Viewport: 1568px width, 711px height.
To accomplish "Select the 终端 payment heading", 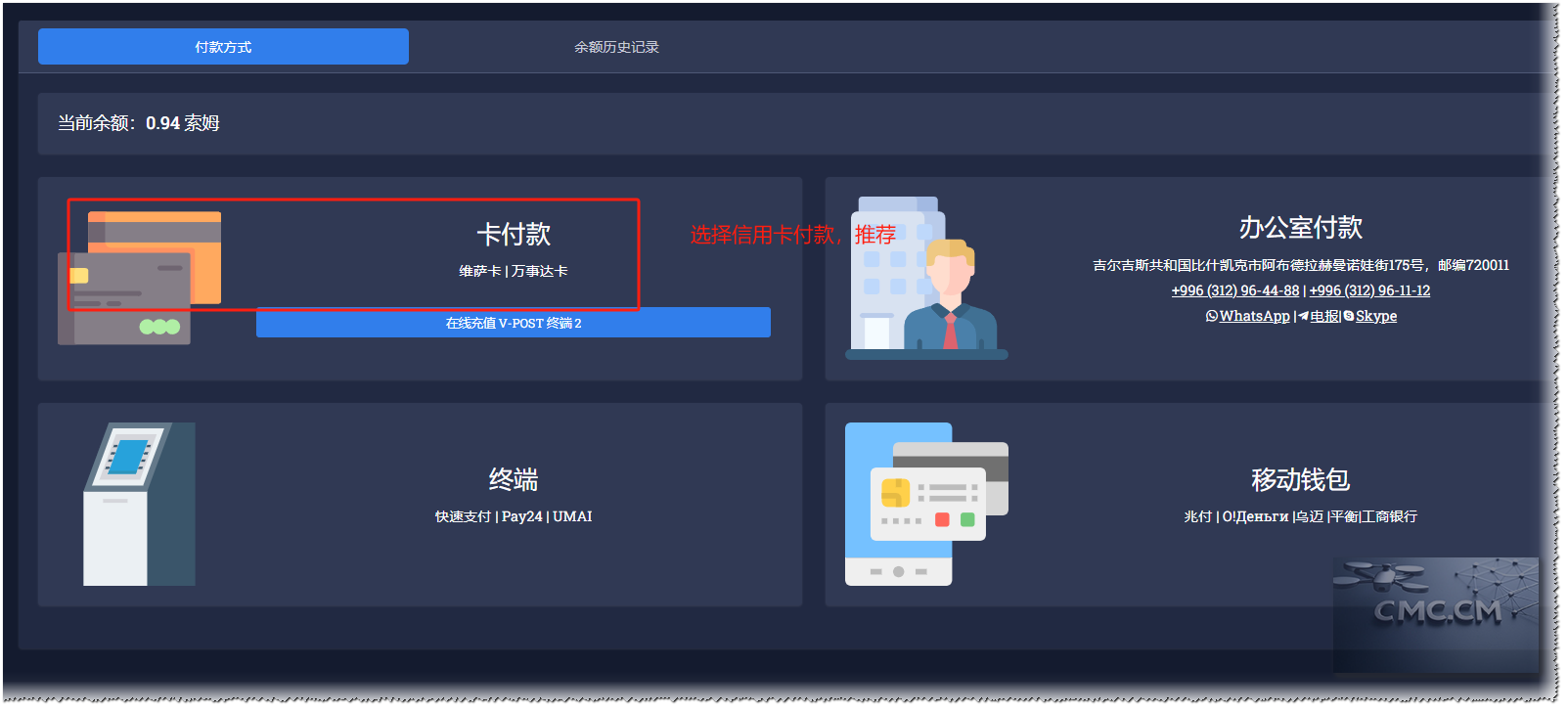I will (x=514, y=480).
